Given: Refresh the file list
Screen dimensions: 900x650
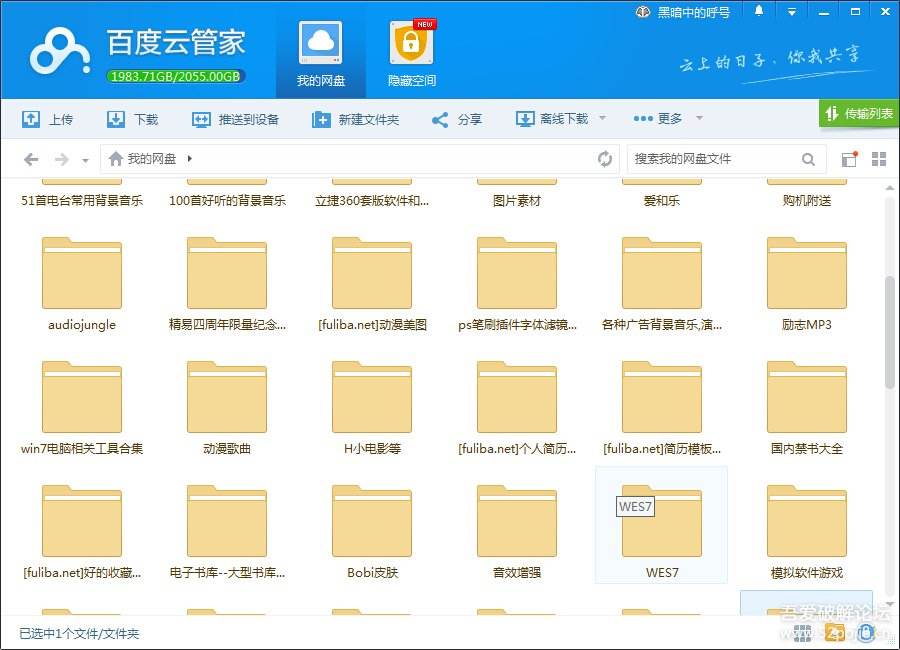Looking at the screenshot, I should (x=604, y=159).
